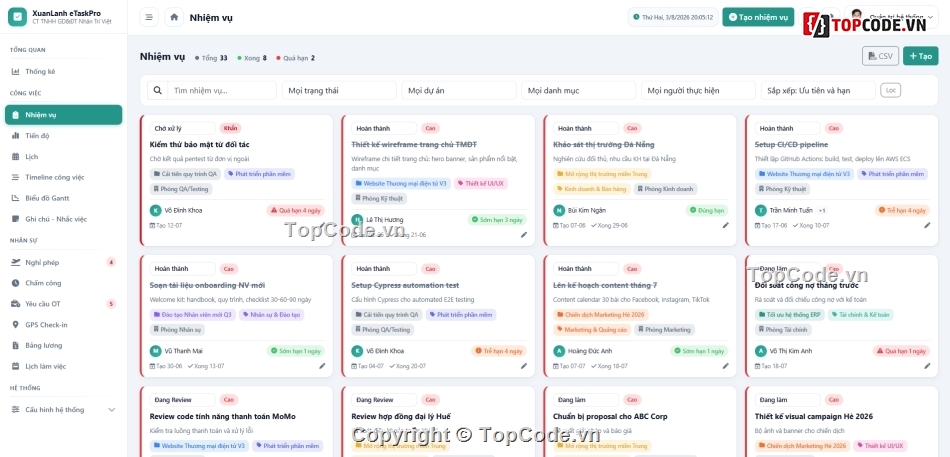950x457 pixels.
Task: Open GPS Check-in in the sidebar
Action: pyautogui.click(x=64, y=325)
